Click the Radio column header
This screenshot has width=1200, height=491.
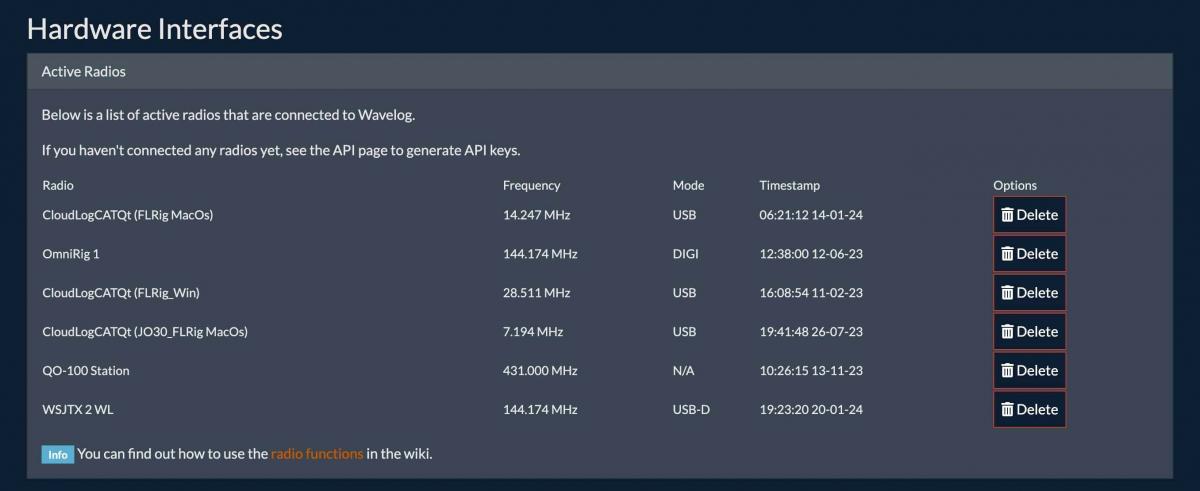coord(58,185)
